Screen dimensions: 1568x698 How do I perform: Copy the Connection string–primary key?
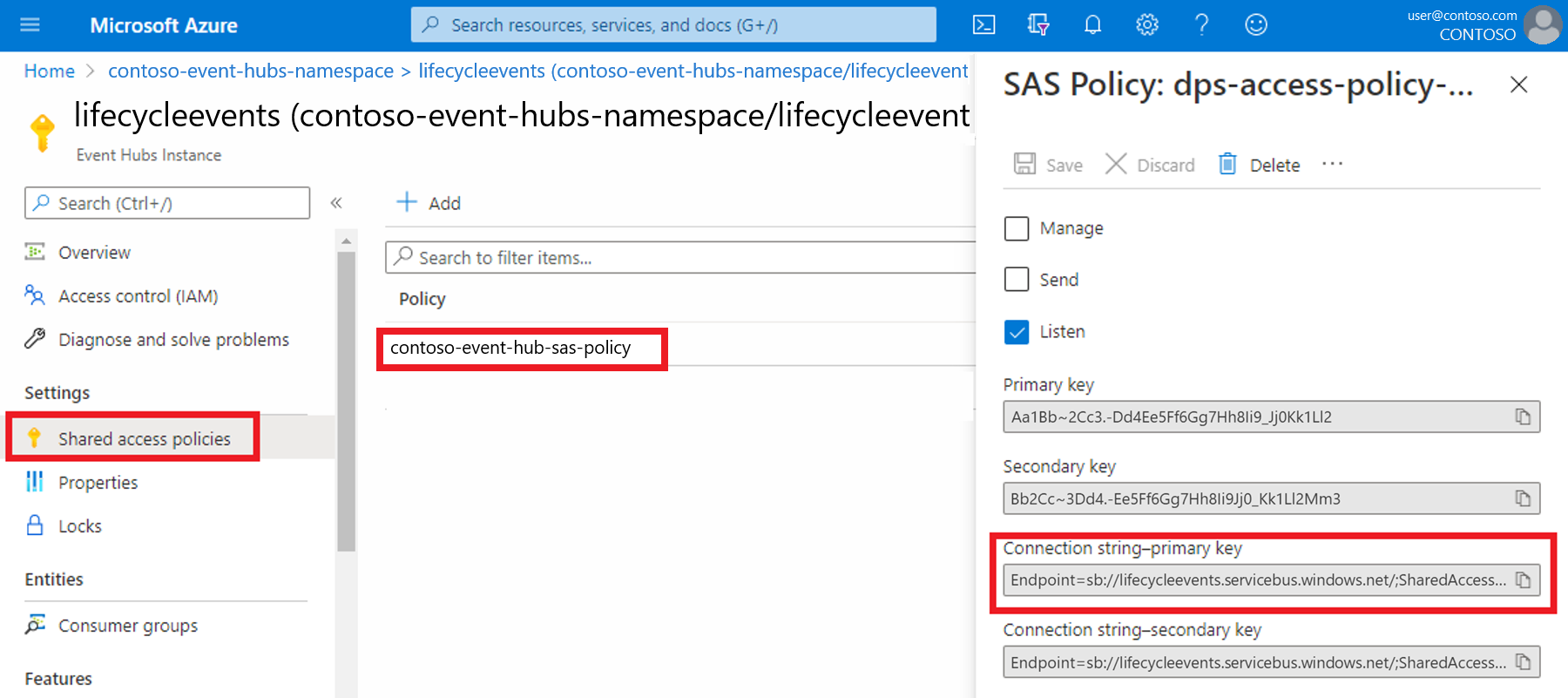click(1523, 579)
